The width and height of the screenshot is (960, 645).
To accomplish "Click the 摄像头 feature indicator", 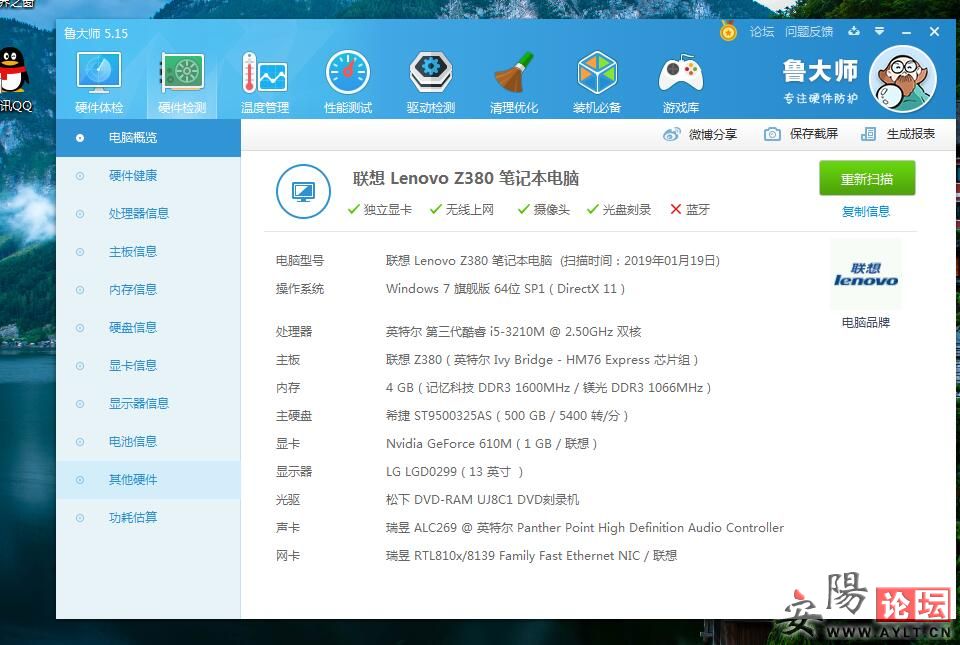I will [x=543, y=209].
